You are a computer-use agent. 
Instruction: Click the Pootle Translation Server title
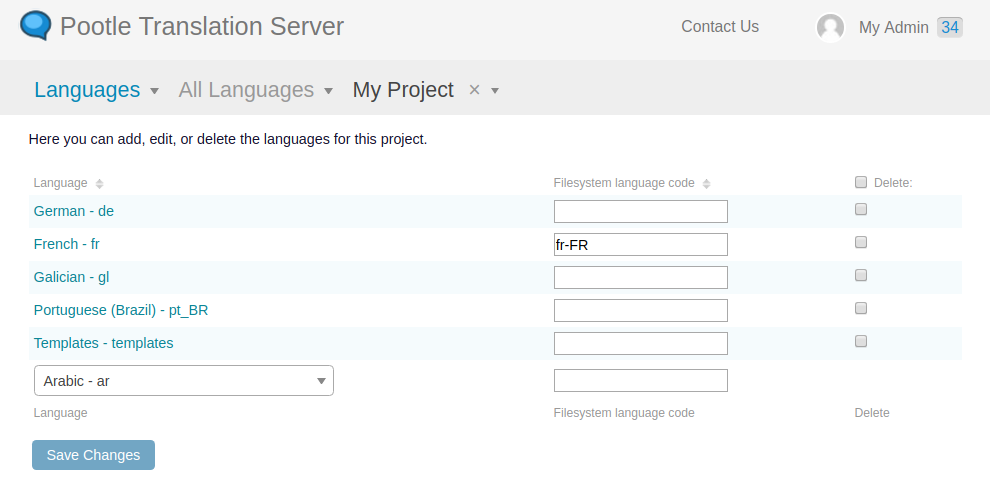[202, 27]
